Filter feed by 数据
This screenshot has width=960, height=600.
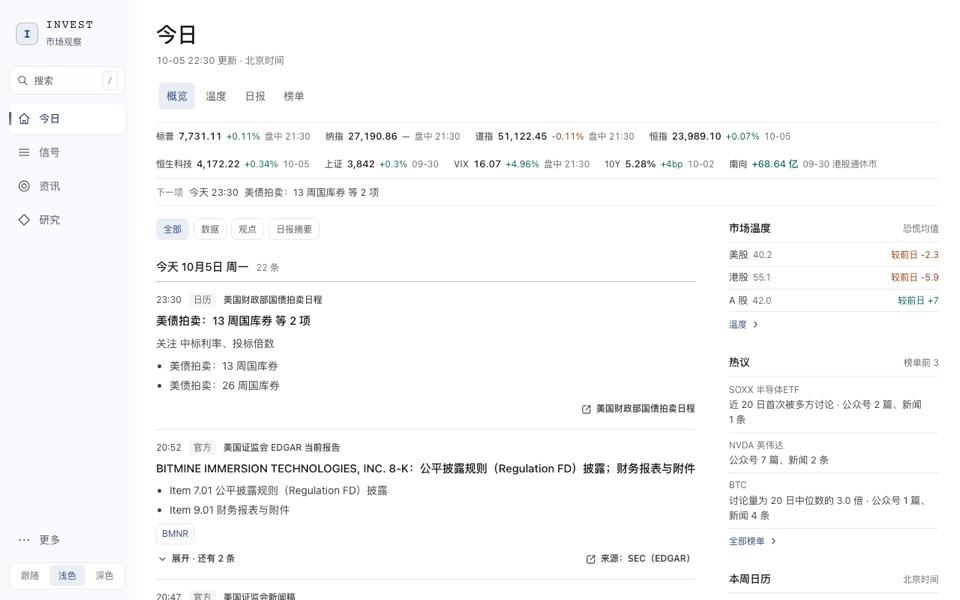tap(210, 229)
